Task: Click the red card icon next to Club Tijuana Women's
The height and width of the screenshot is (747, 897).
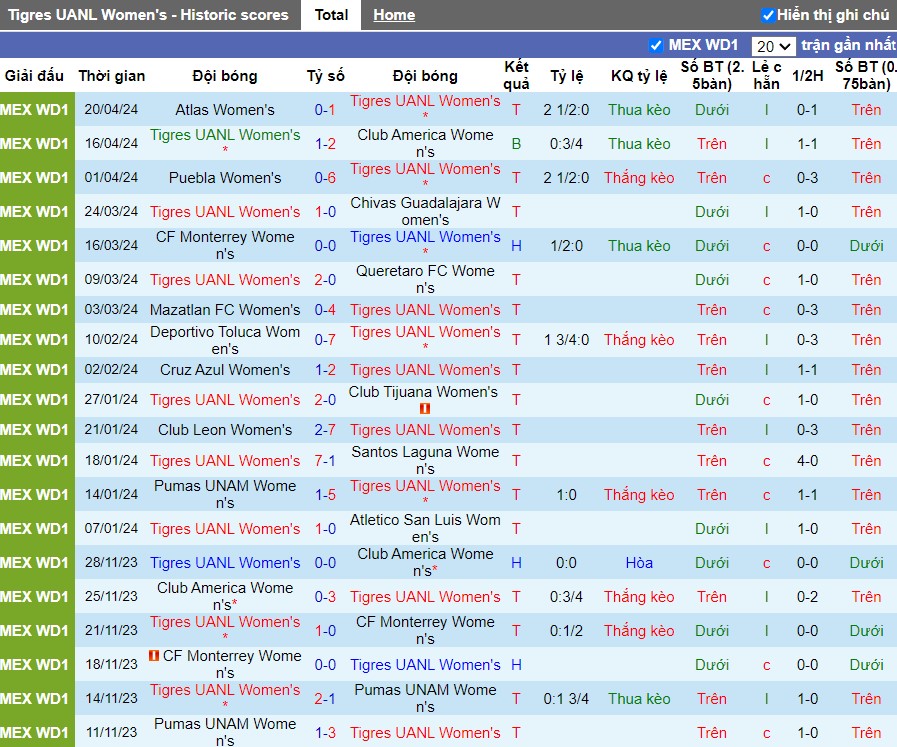Action: pos(424,408)
